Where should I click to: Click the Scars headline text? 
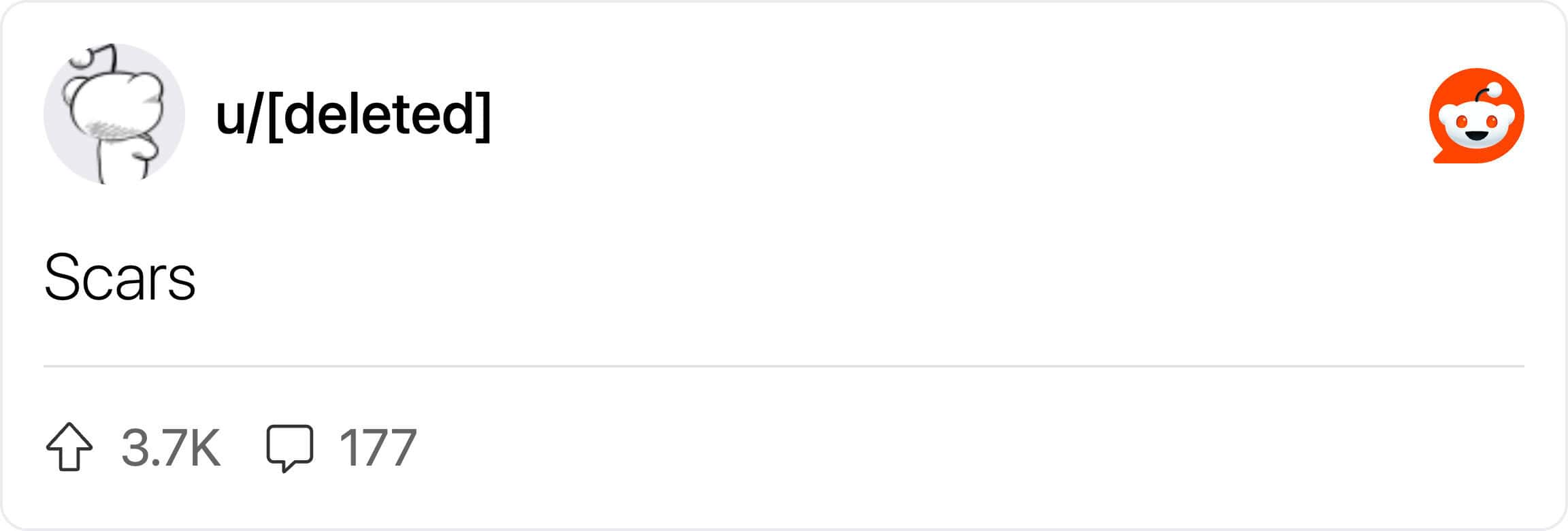pos(120,278)
